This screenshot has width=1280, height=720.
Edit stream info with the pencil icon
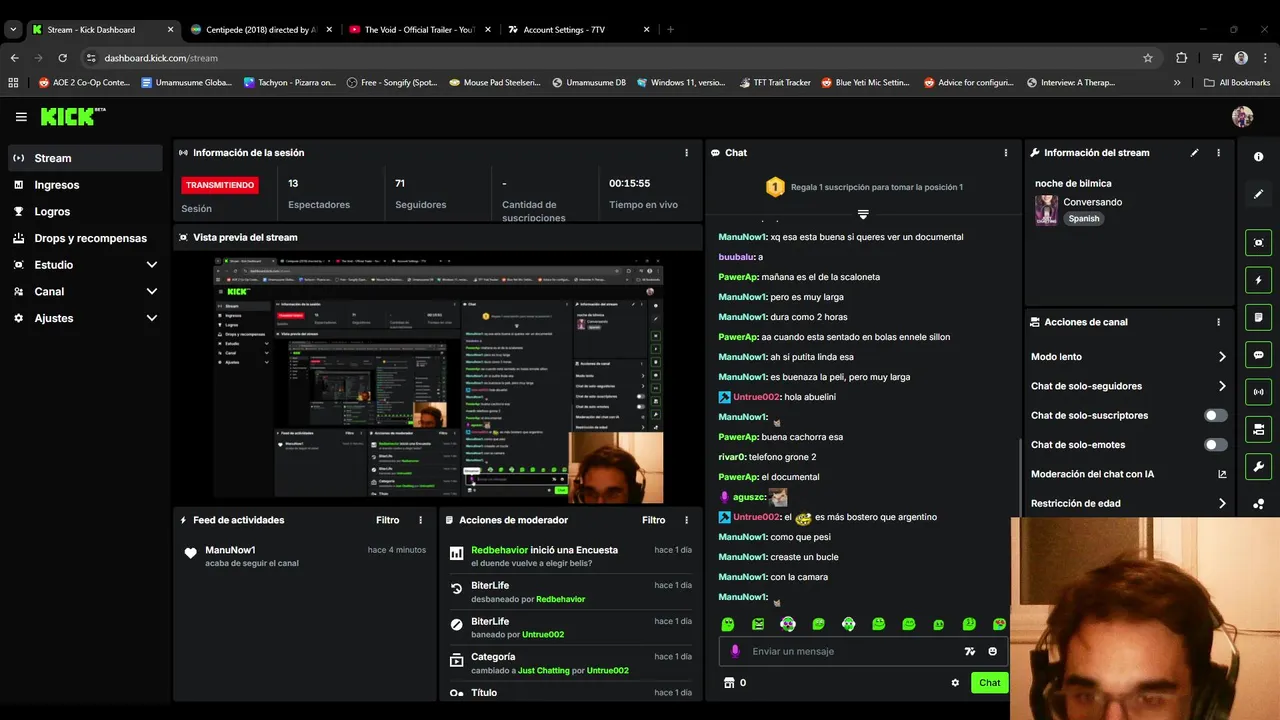point(1194,153)
